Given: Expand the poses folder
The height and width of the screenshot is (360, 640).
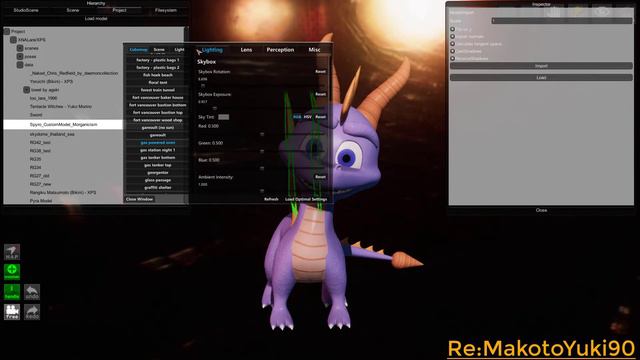Looking at the screenshot, I should pyautogui.click(x=20, y=56).
